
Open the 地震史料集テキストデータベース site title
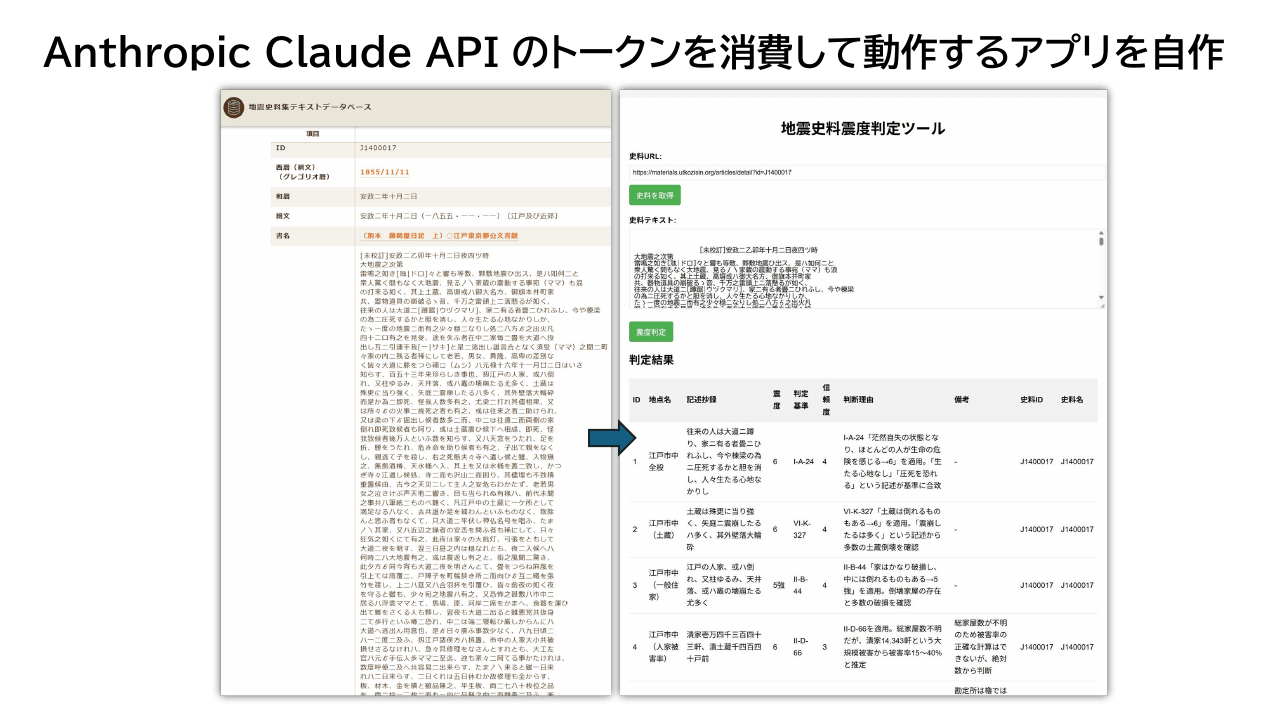point(309,106)
